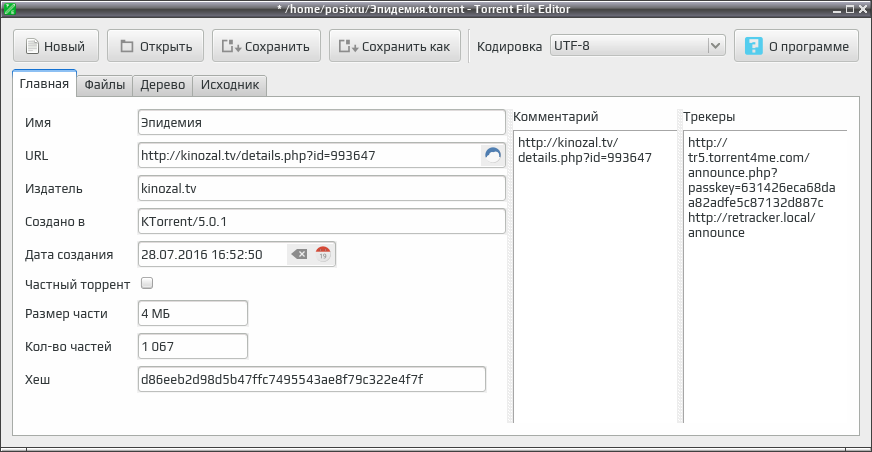This screenshot has height=452, width=872.
Task: Click the Сохранить как button
Action: [394, 46]
